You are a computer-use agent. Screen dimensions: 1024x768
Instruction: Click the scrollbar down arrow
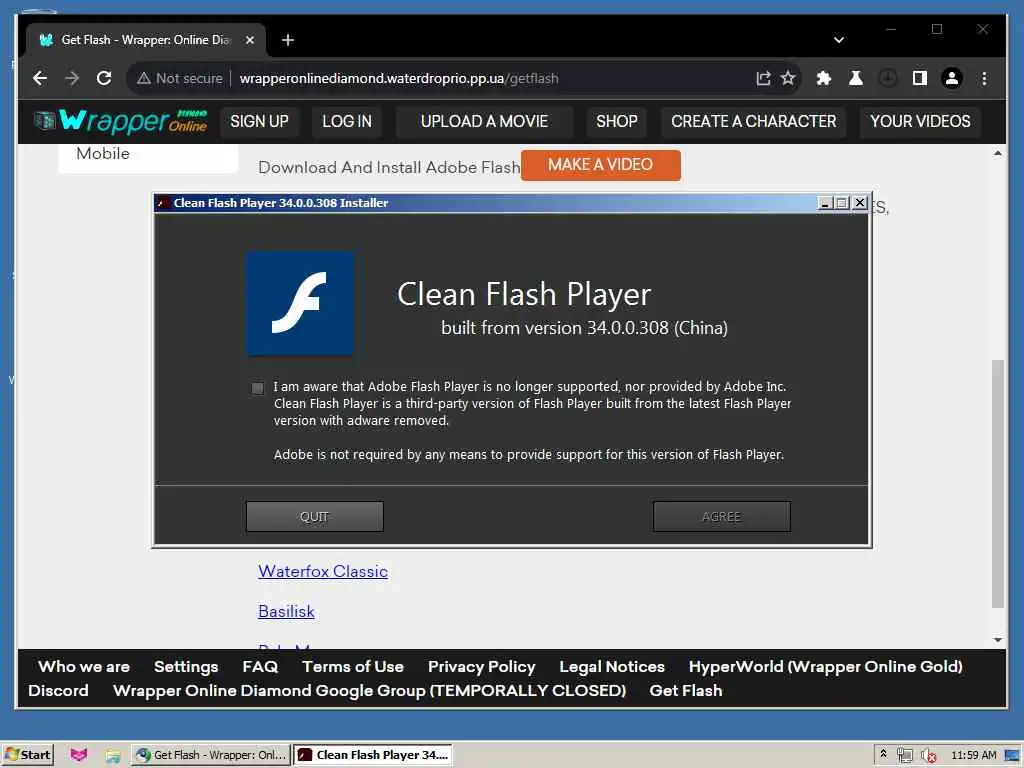997,640
